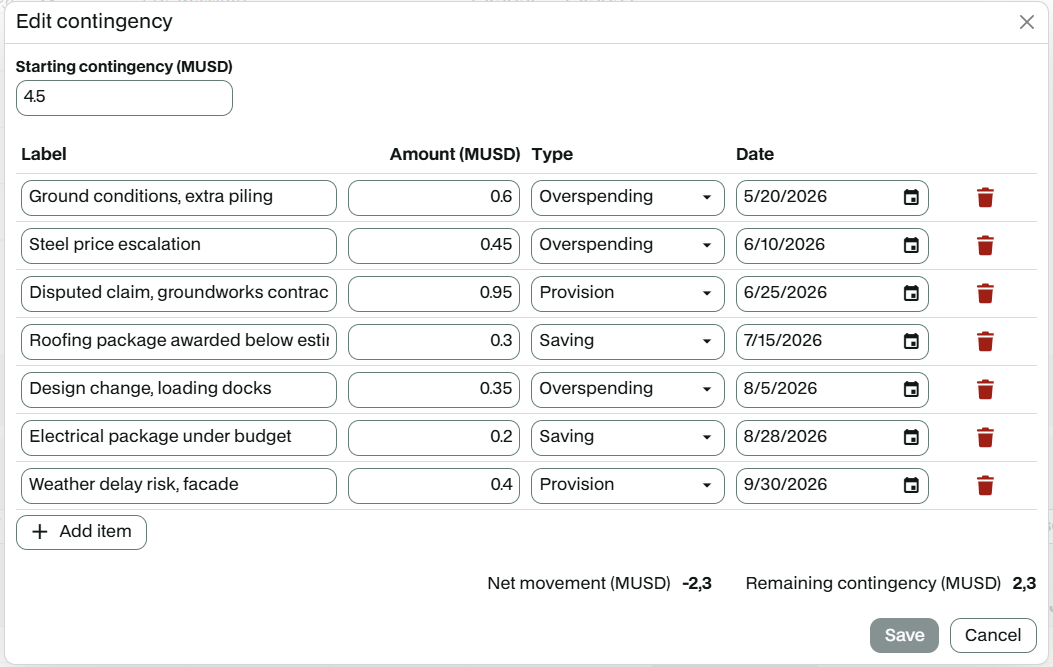Cancel editing the contingency
The height and width of the screenshot is (667, 1053).
pyautogui.click(x=993, y=635)
